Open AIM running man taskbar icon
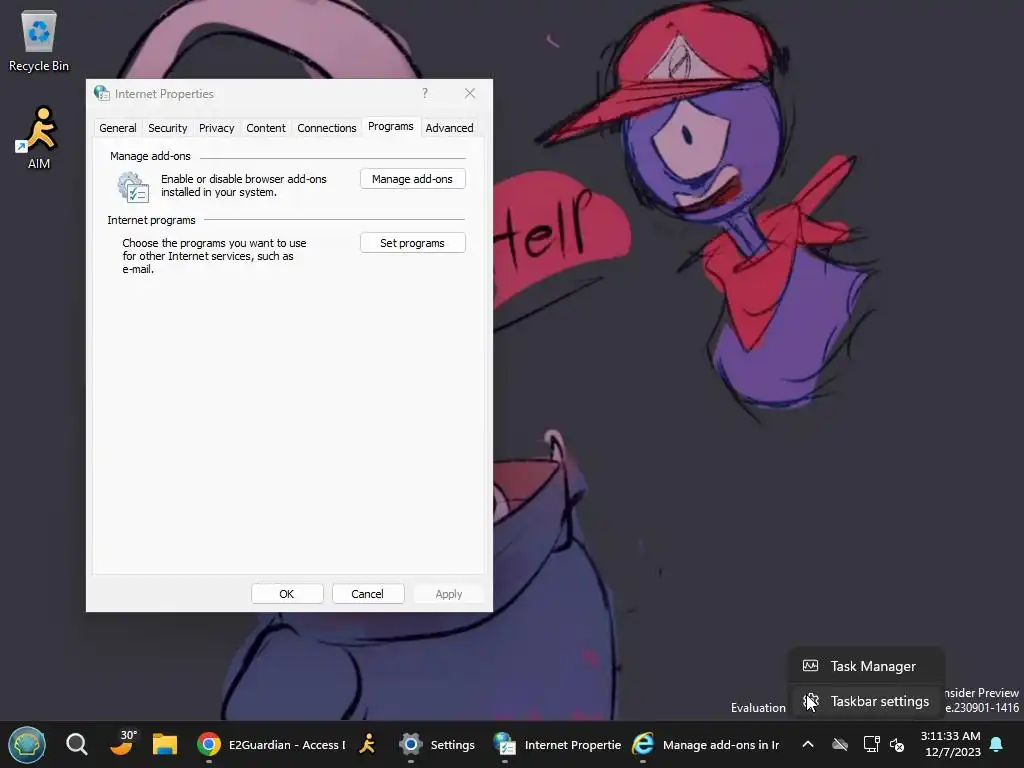Viewport: 1024px width, 768px height. coord(368,744)
